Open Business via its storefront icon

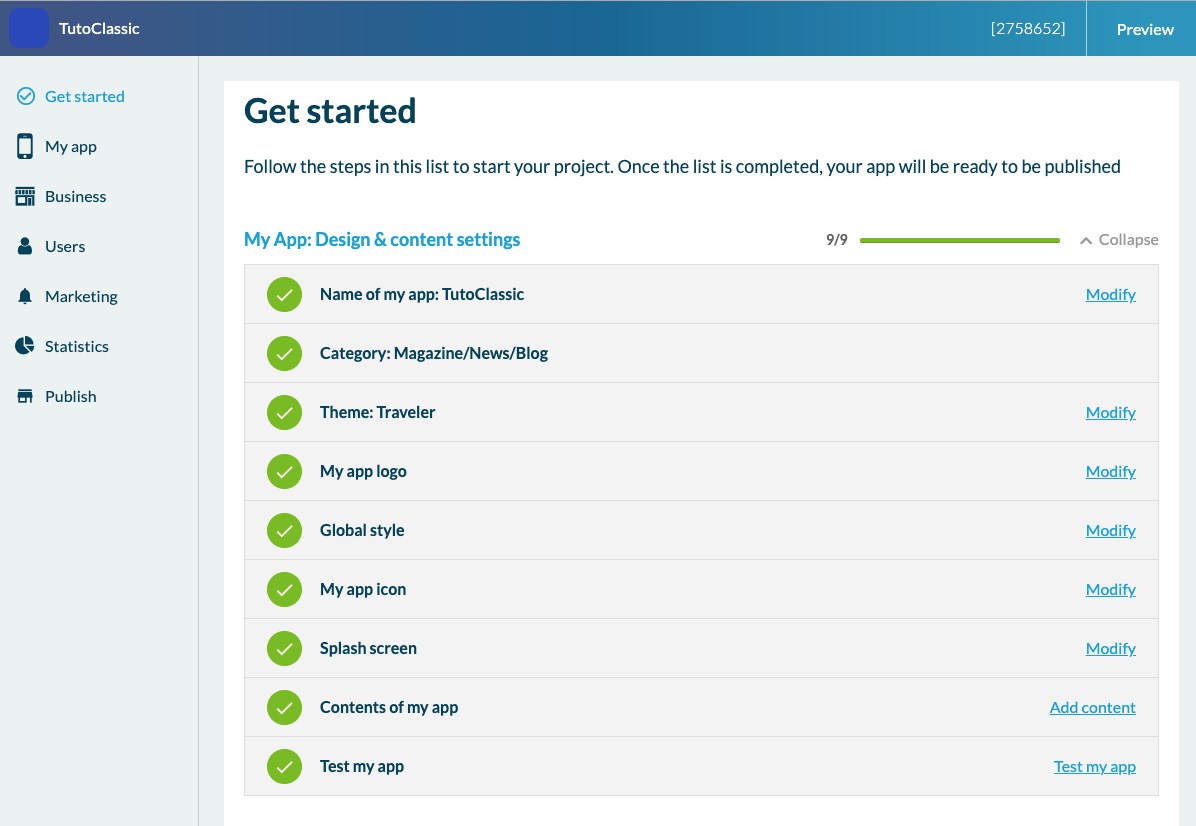[26, 197]
